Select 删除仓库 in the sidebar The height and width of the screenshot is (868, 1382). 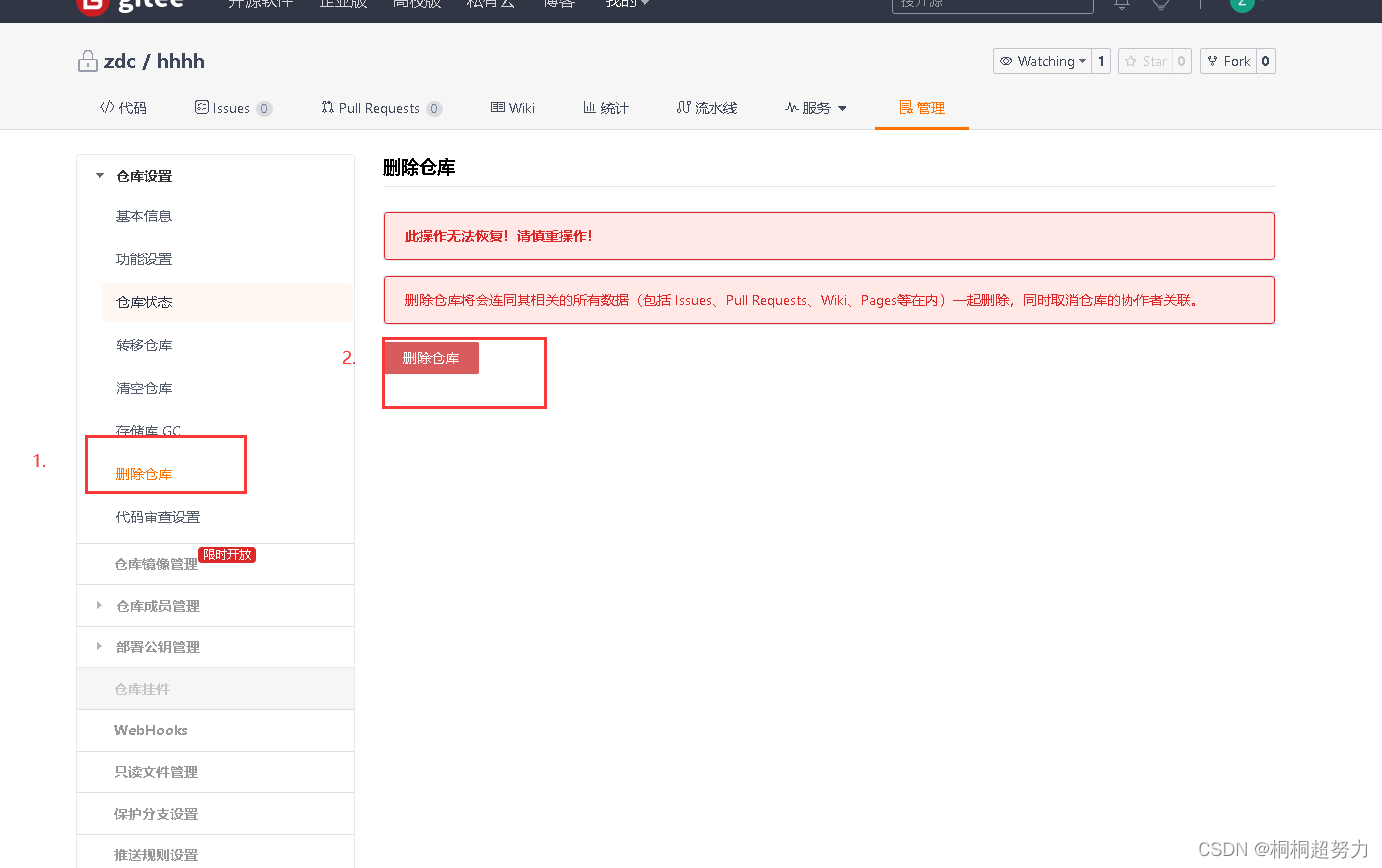[x=144, y=474]
